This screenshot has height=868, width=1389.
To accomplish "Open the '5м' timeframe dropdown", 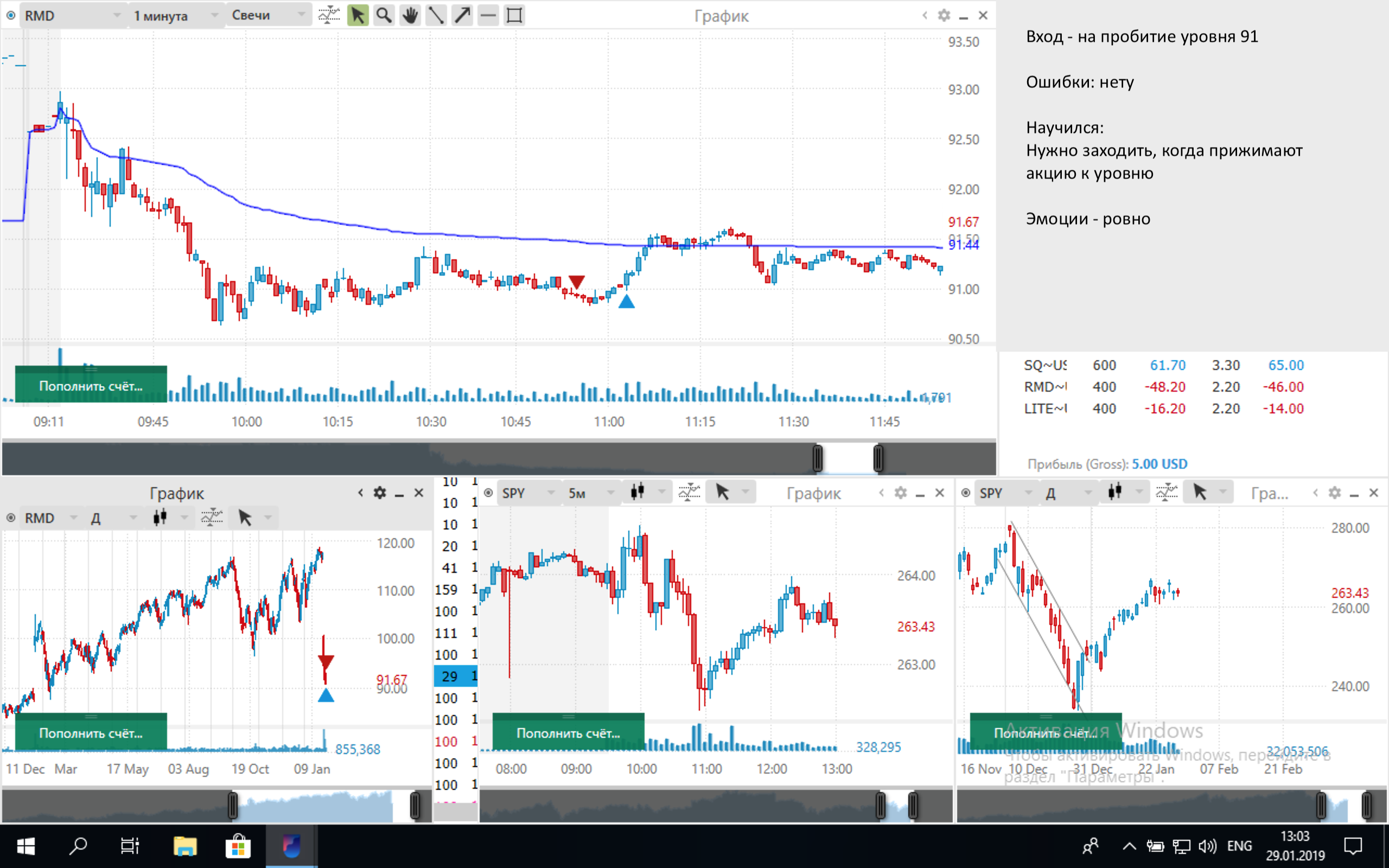I will [x=591, y=493].
